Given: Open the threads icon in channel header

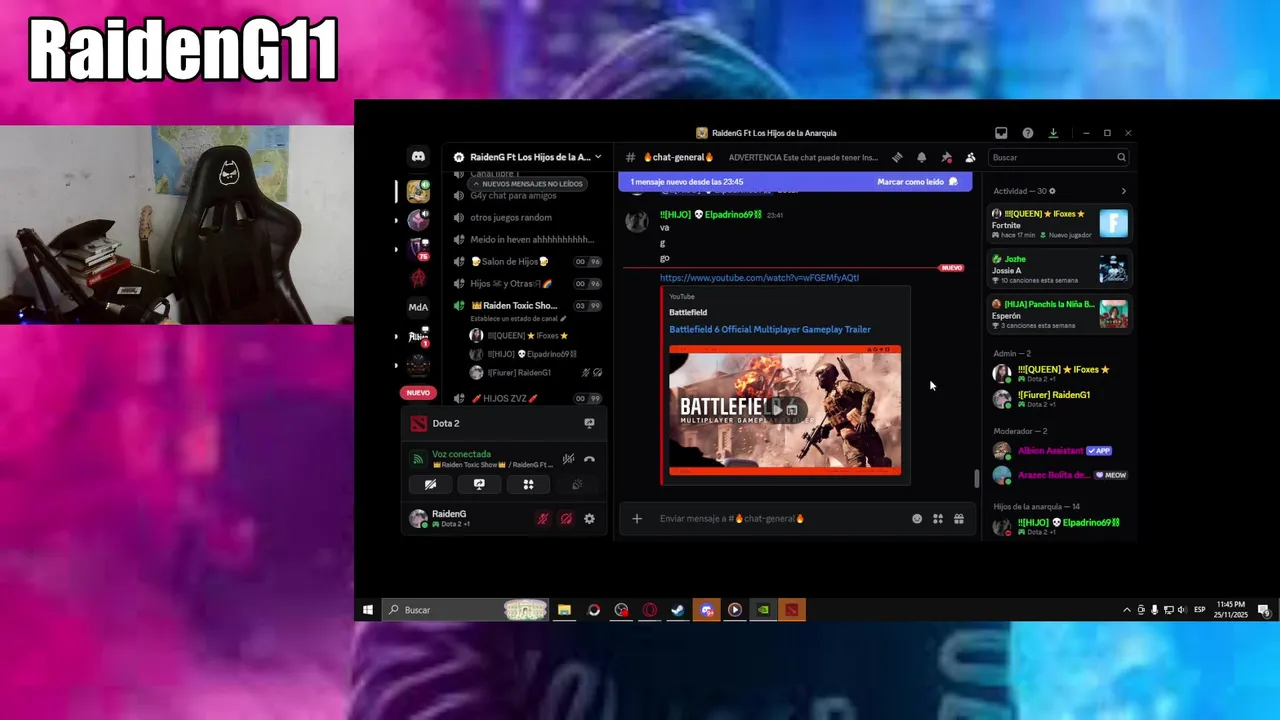Looking at the screenshot, I should coord(897,157).
